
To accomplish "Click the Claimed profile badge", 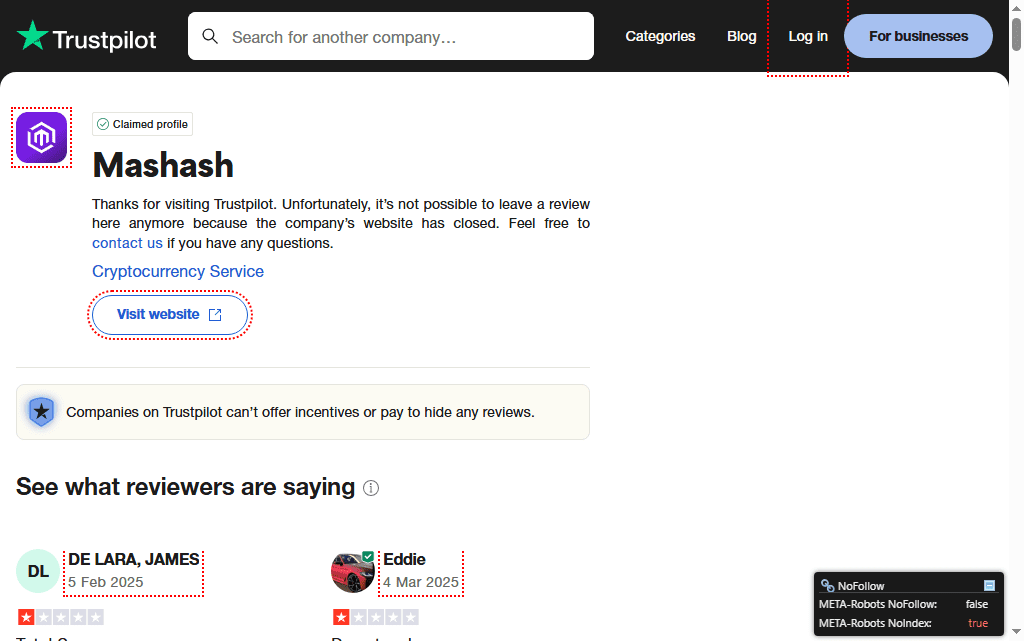I will (142, 124).
